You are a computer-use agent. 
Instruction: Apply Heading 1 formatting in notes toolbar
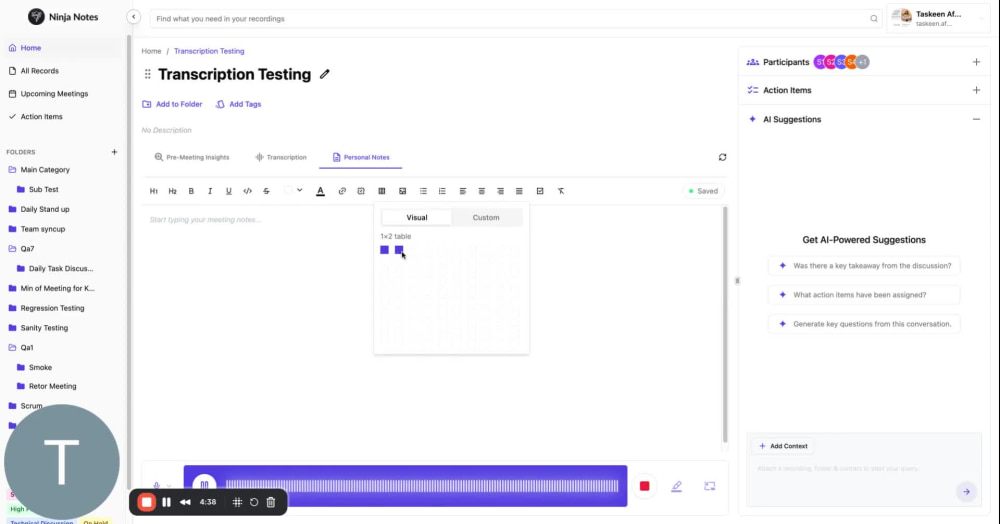pyautogui.click(x=154, y=191)
